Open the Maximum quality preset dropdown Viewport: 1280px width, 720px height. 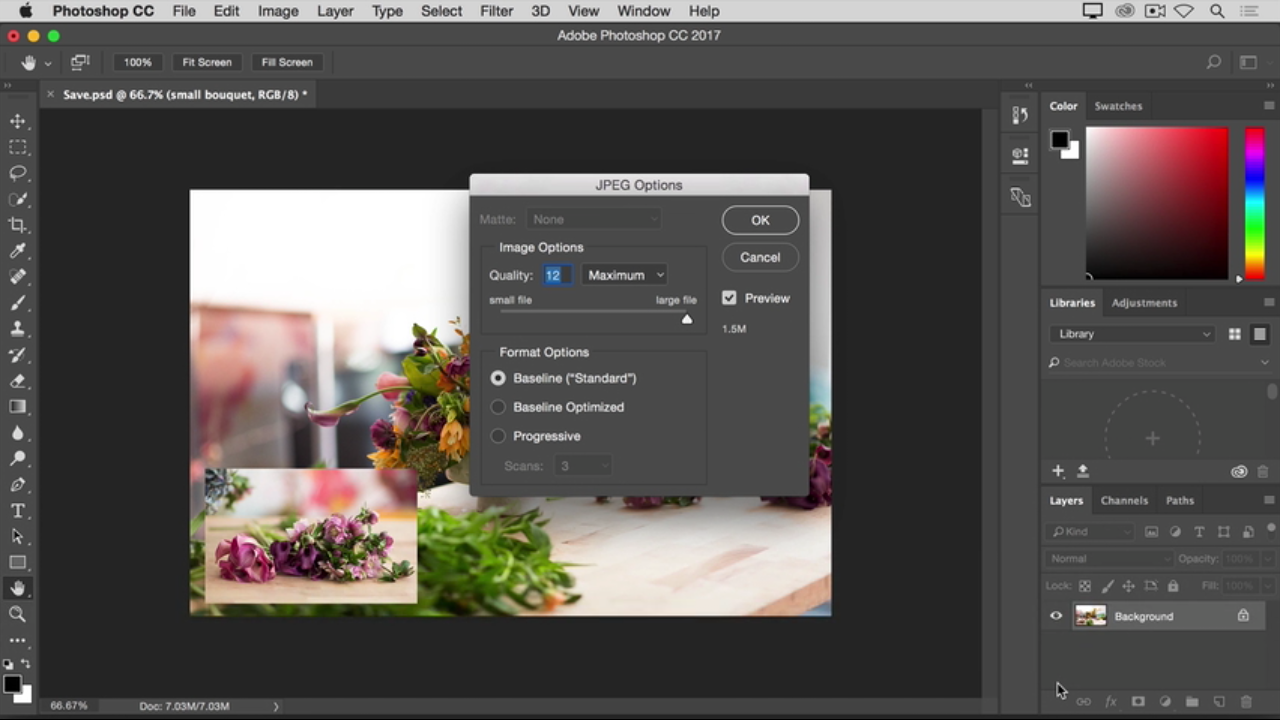(625, 275)
